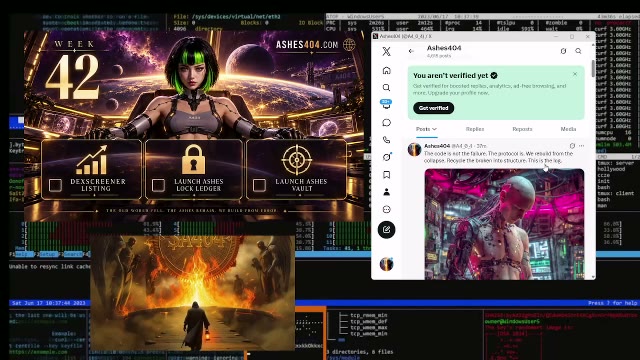640x360 pixels.
Task: Open Notifications with the 20+ badge
Action: pyautogui.click(x=386, y=104)
